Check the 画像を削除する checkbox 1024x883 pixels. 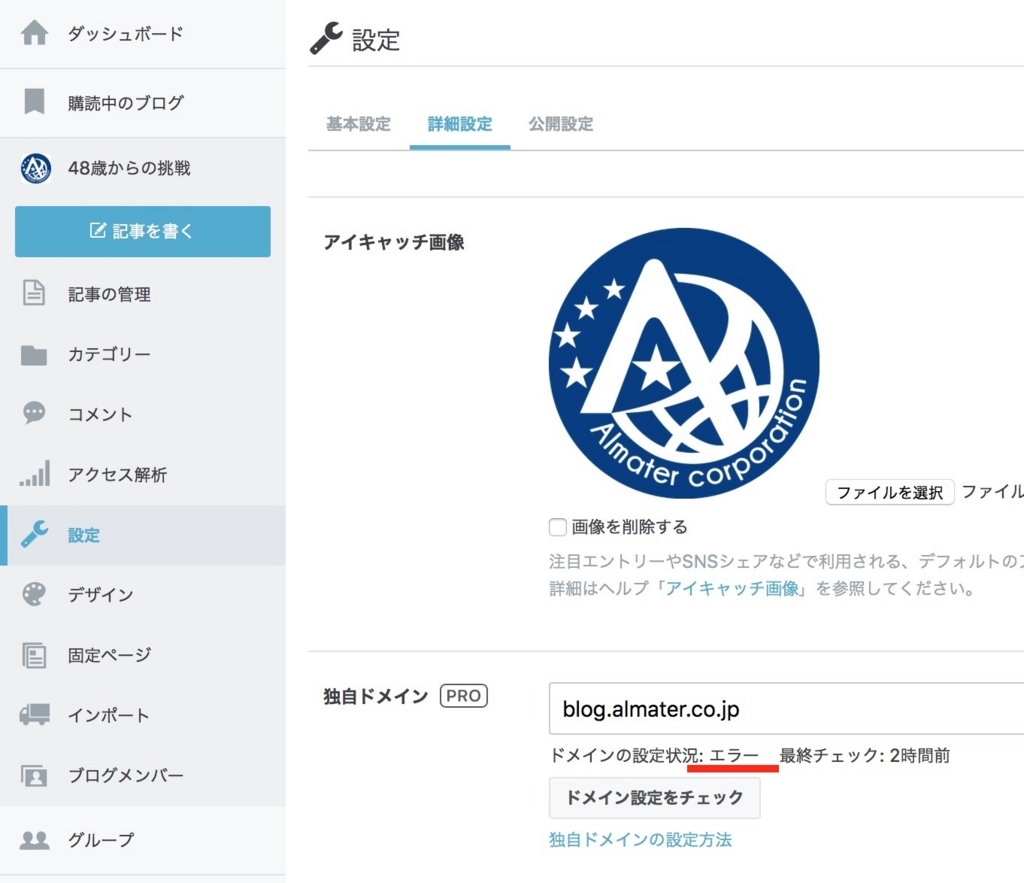coord(558,526)
